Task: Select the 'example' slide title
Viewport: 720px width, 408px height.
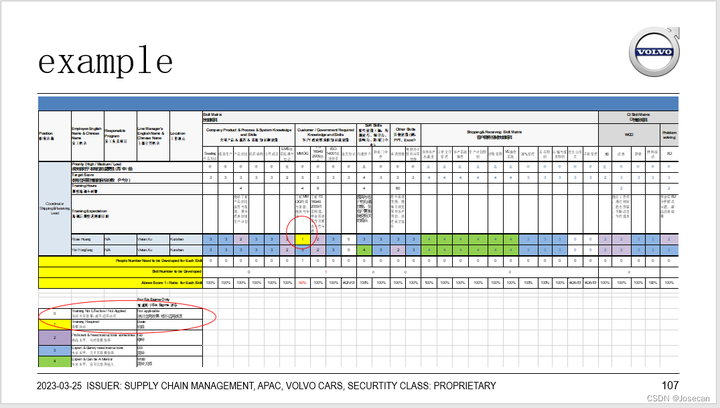Action: click(105, 61)
